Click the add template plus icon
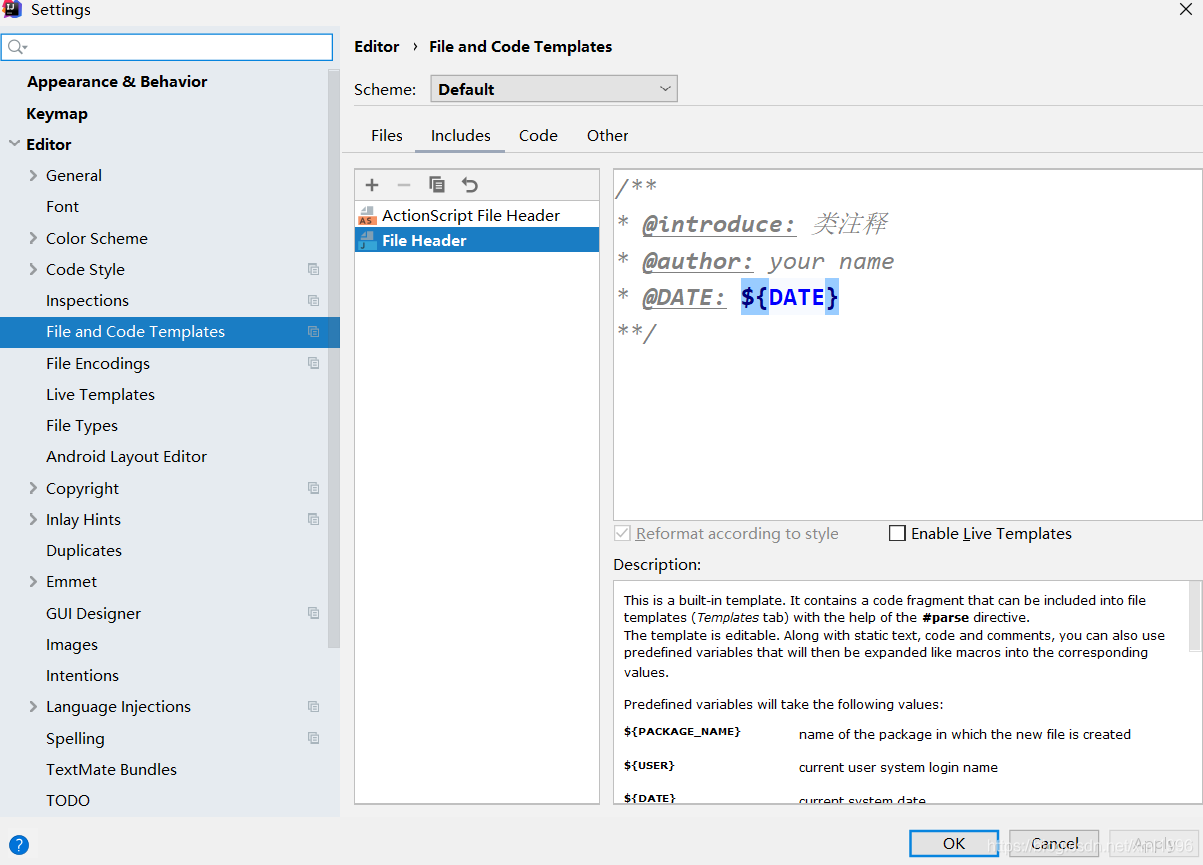This screenshot has width=1203, height=865. point(372,185)
